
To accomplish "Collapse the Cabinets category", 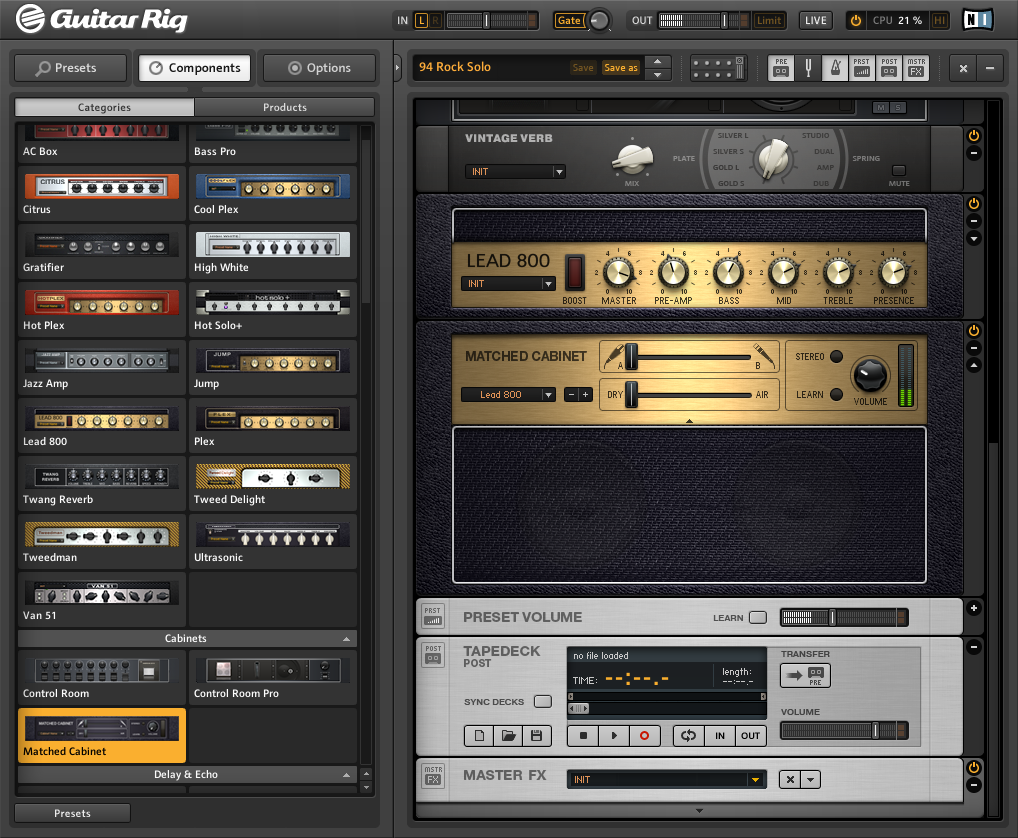I will pyautogui.click(x=347, y=639).
